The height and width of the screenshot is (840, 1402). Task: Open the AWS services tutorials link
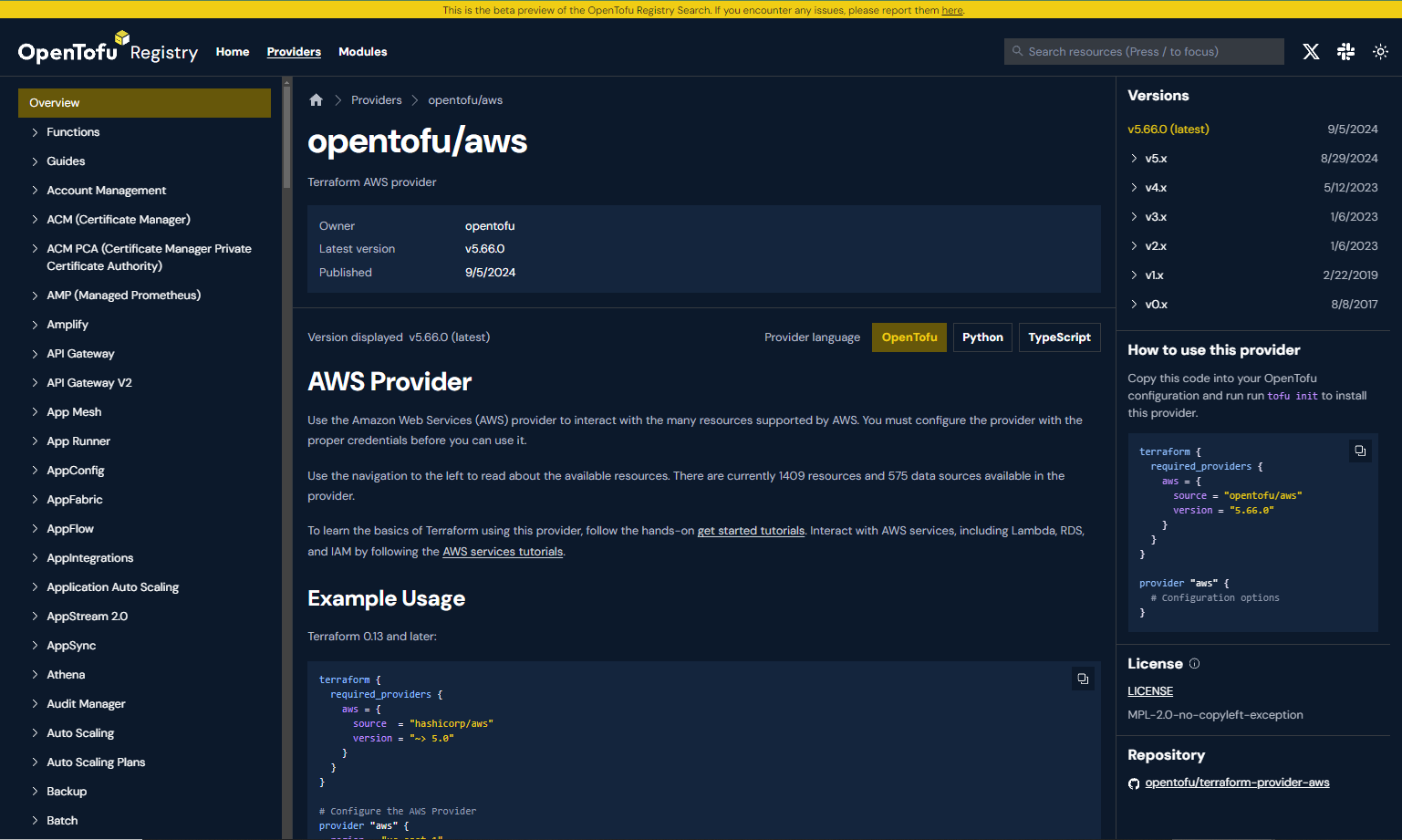[x=503, y=552]
